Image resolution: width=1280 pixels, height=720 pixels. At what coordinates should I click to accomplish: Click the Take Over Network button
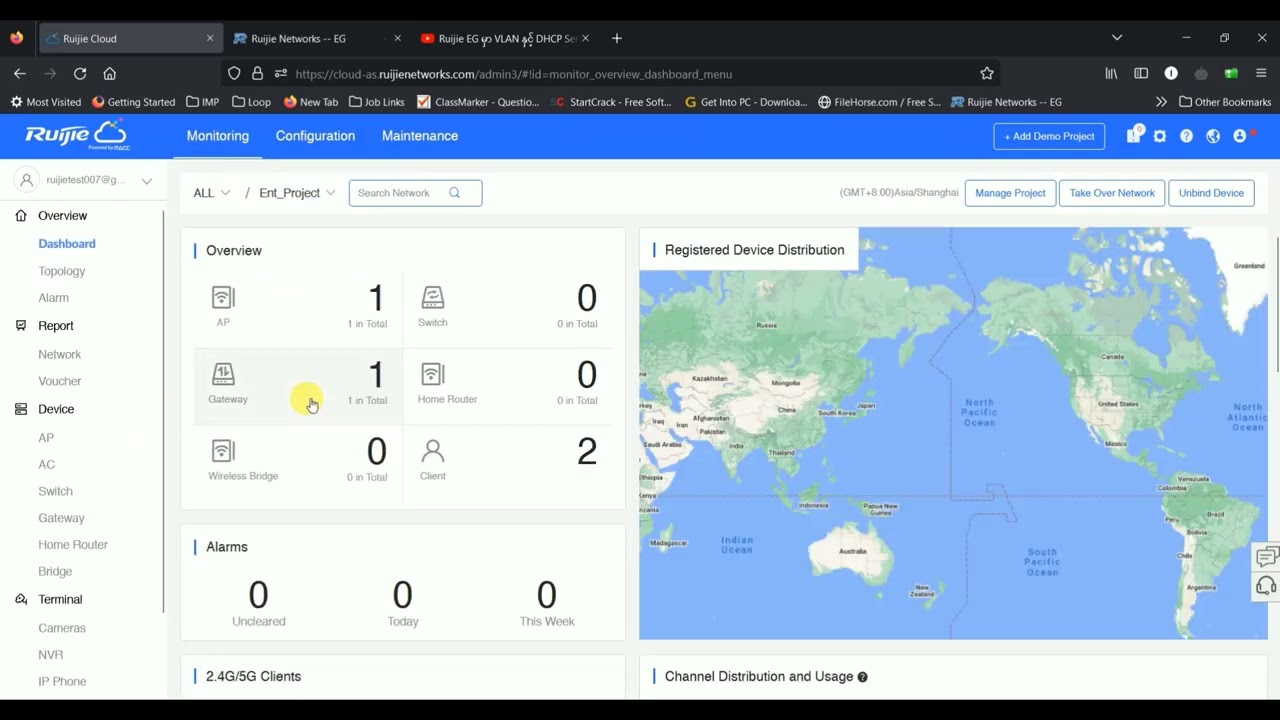pos(1112,193)
